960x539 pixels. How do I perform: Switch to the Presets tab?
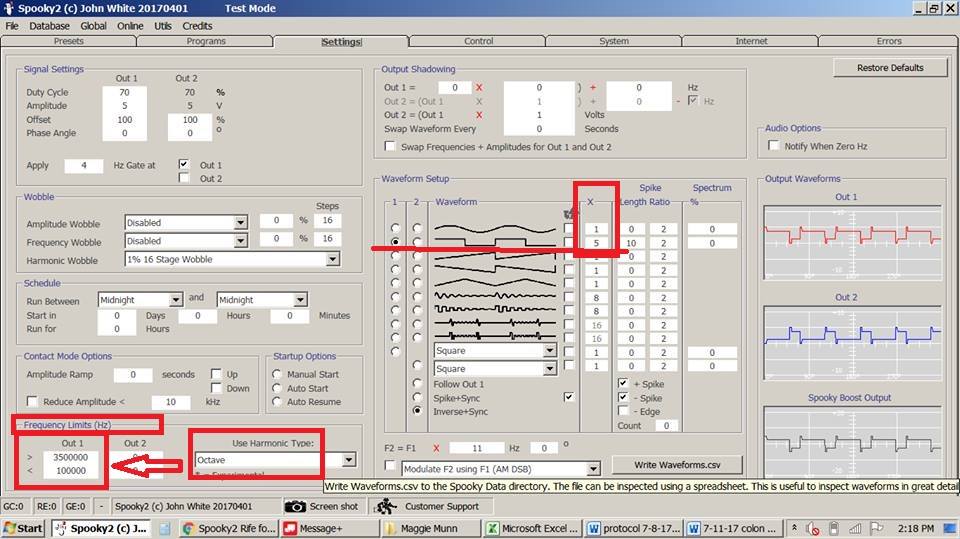[x=69, y=41]
